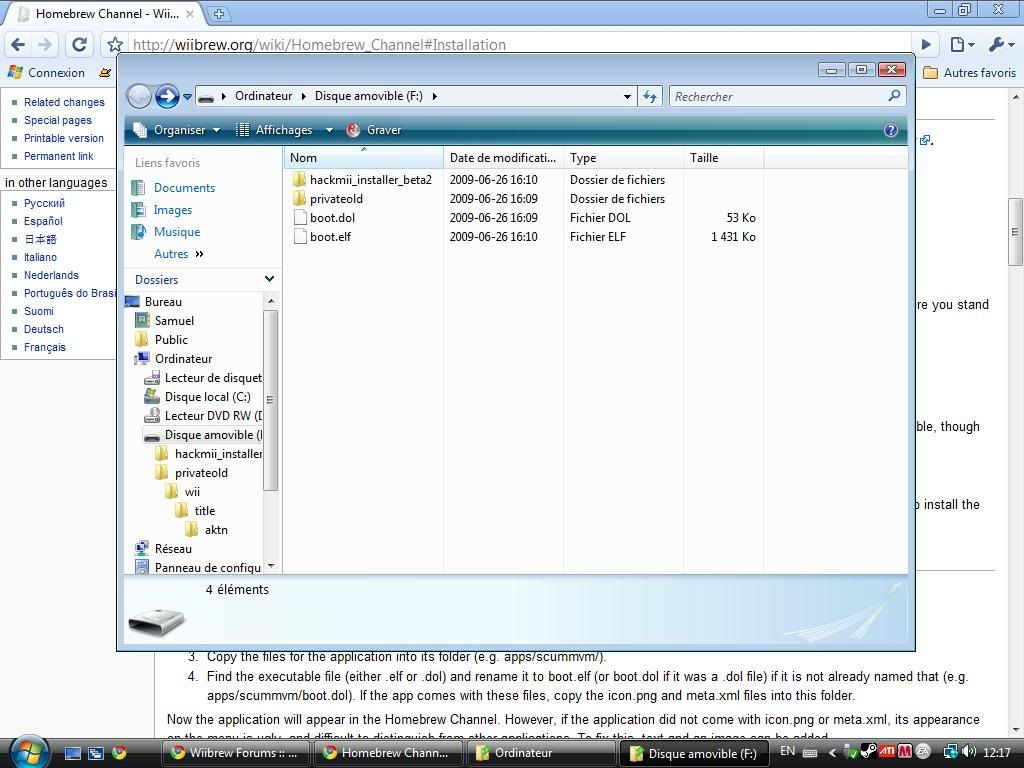This screenshot has height=768, width=1024.
Task: Click the Explorer back arrow button
Action: click(x=138, y=97)
